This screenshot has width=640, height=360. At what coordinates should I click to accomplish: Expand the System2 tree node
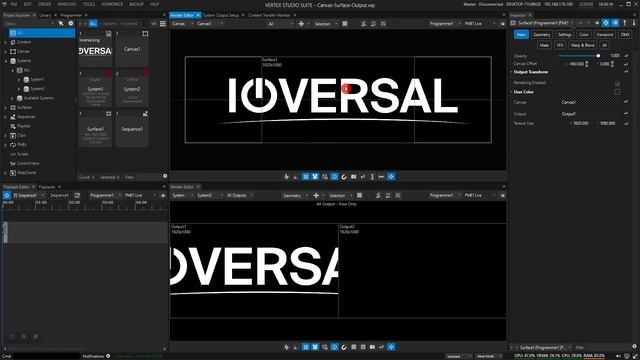point(19,89)
